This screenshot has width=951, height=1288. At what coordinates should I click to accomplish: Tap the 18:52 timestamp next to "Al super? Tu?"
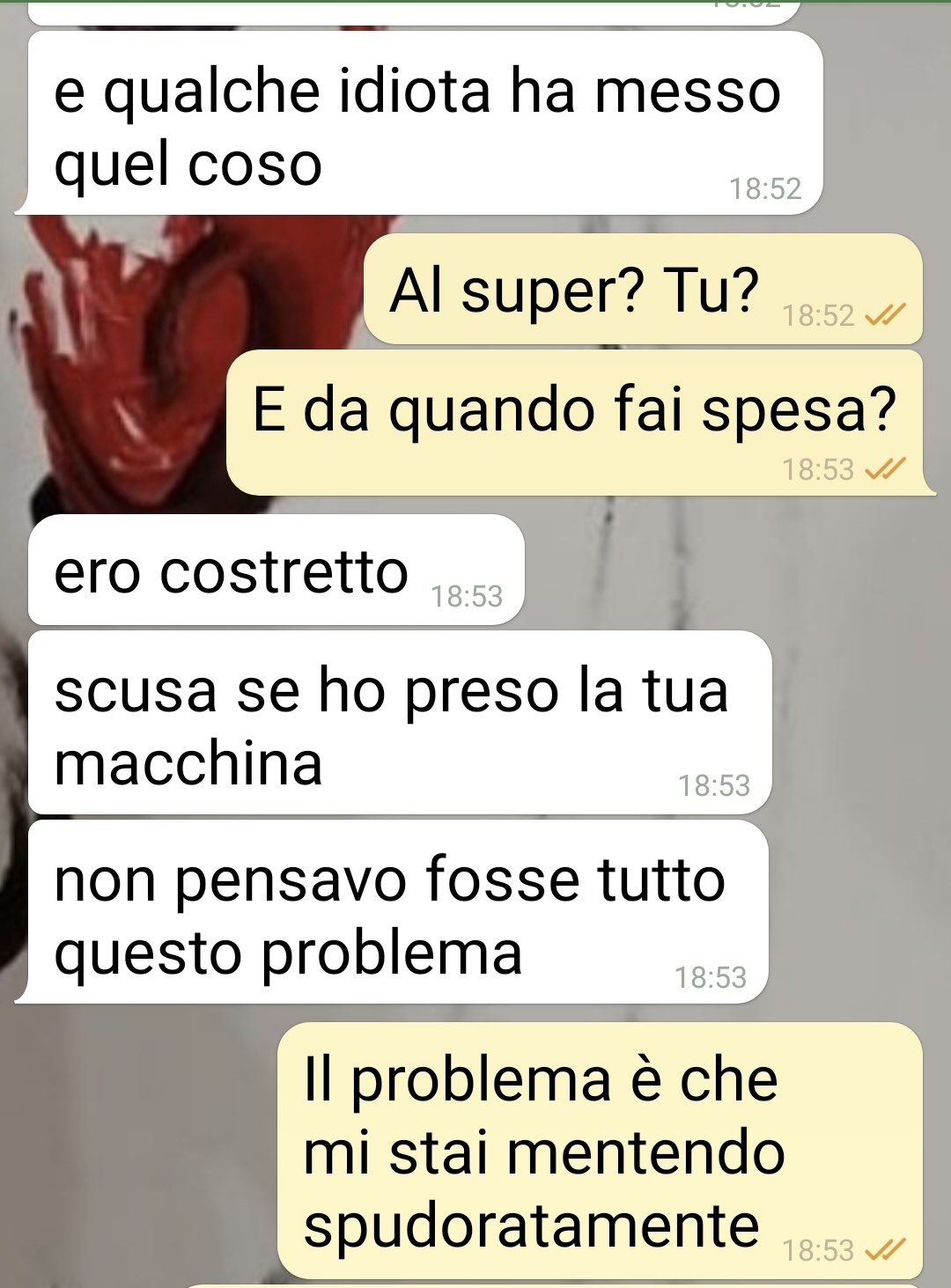tap(819, 315)
